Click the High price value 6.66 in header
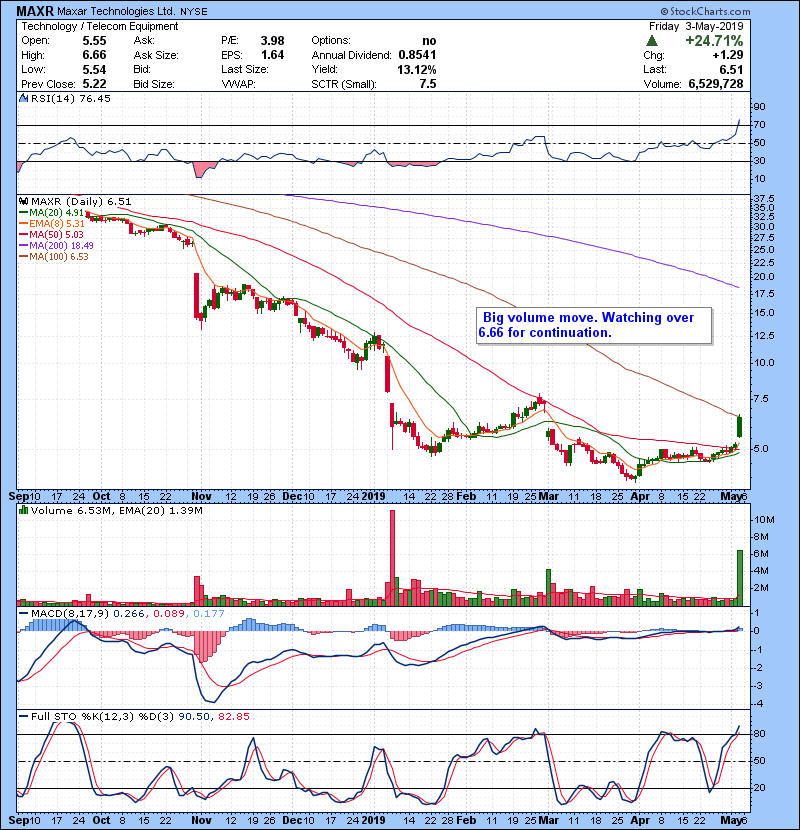Image resolution: width=800 pixels, height=830 pixels. pyautogui.click(x=94, y=55)
